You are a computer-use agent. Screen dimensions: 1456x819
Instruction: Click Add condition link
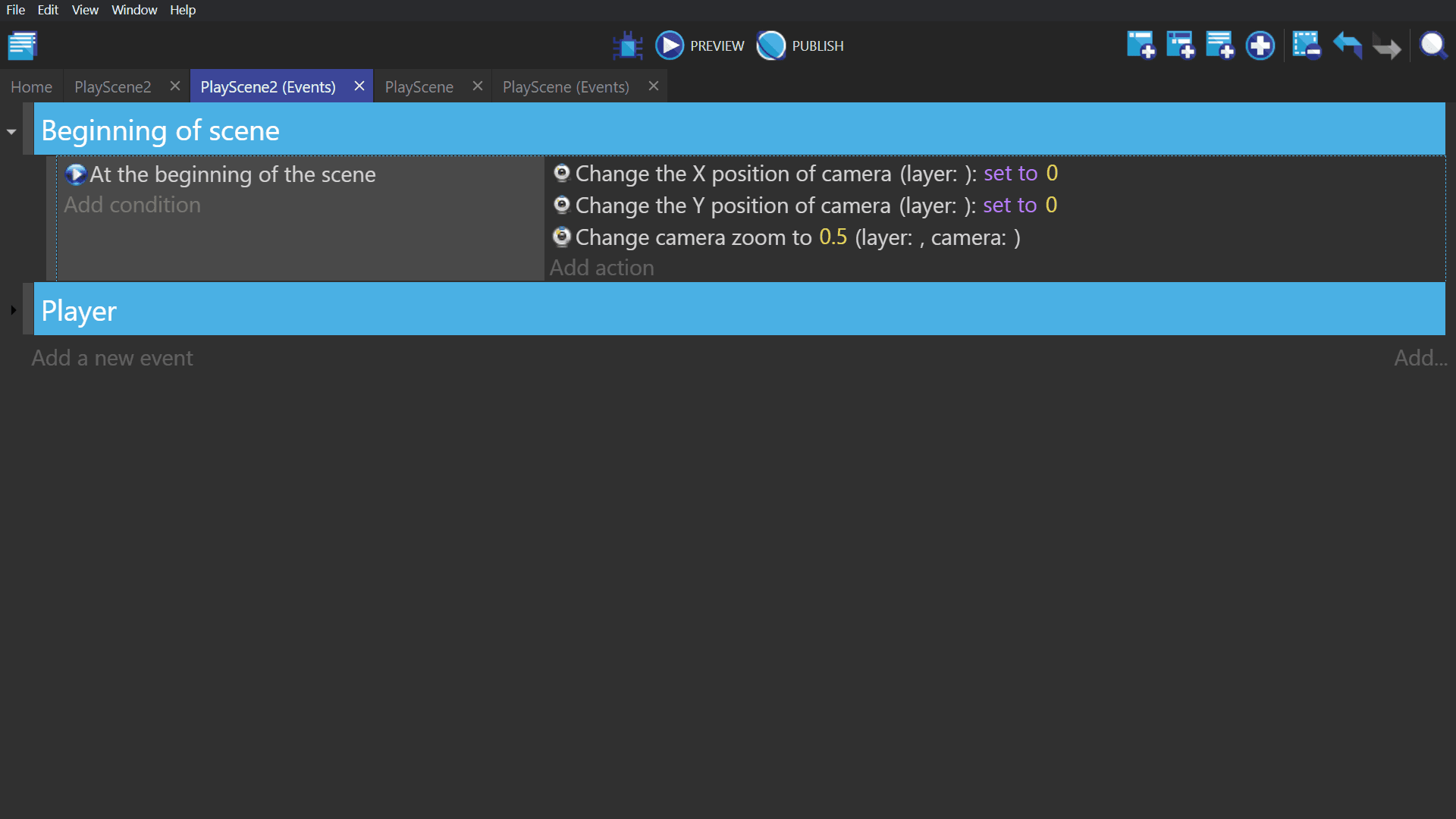tap(132, 205)
